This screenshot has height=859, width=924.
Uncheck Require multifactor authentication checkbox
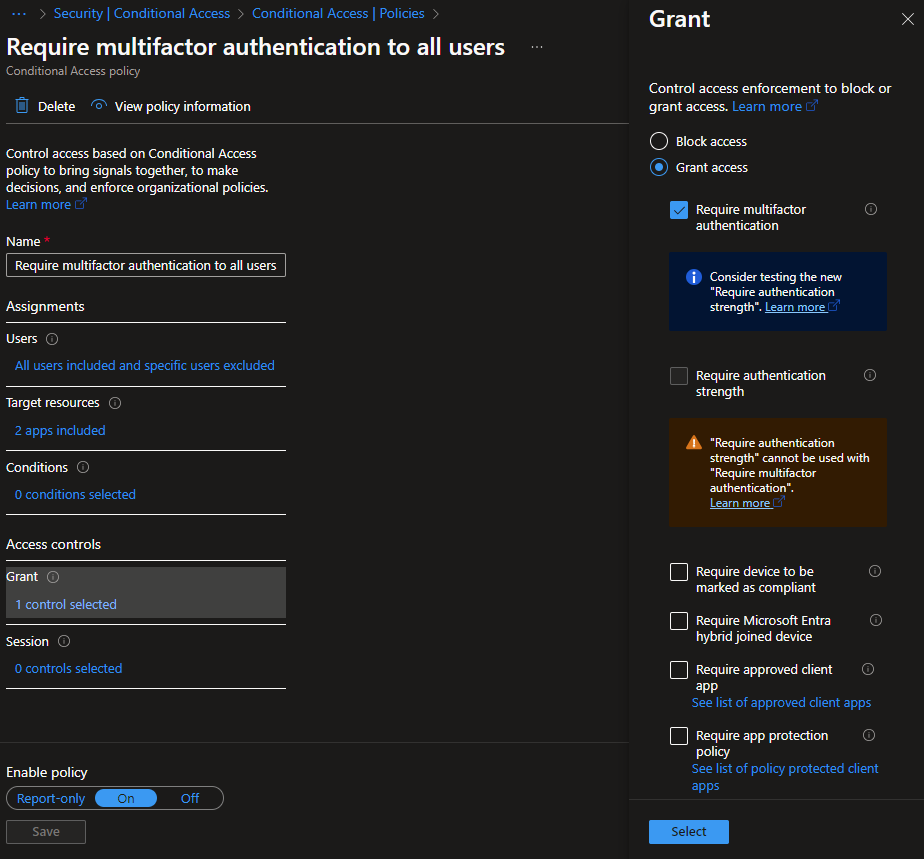[x=679, y=210]
